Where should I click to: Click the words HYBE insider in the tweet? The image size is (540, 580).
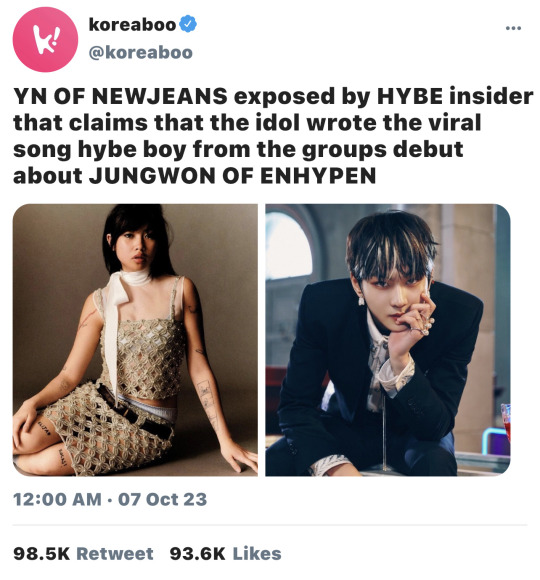[455, 96]
